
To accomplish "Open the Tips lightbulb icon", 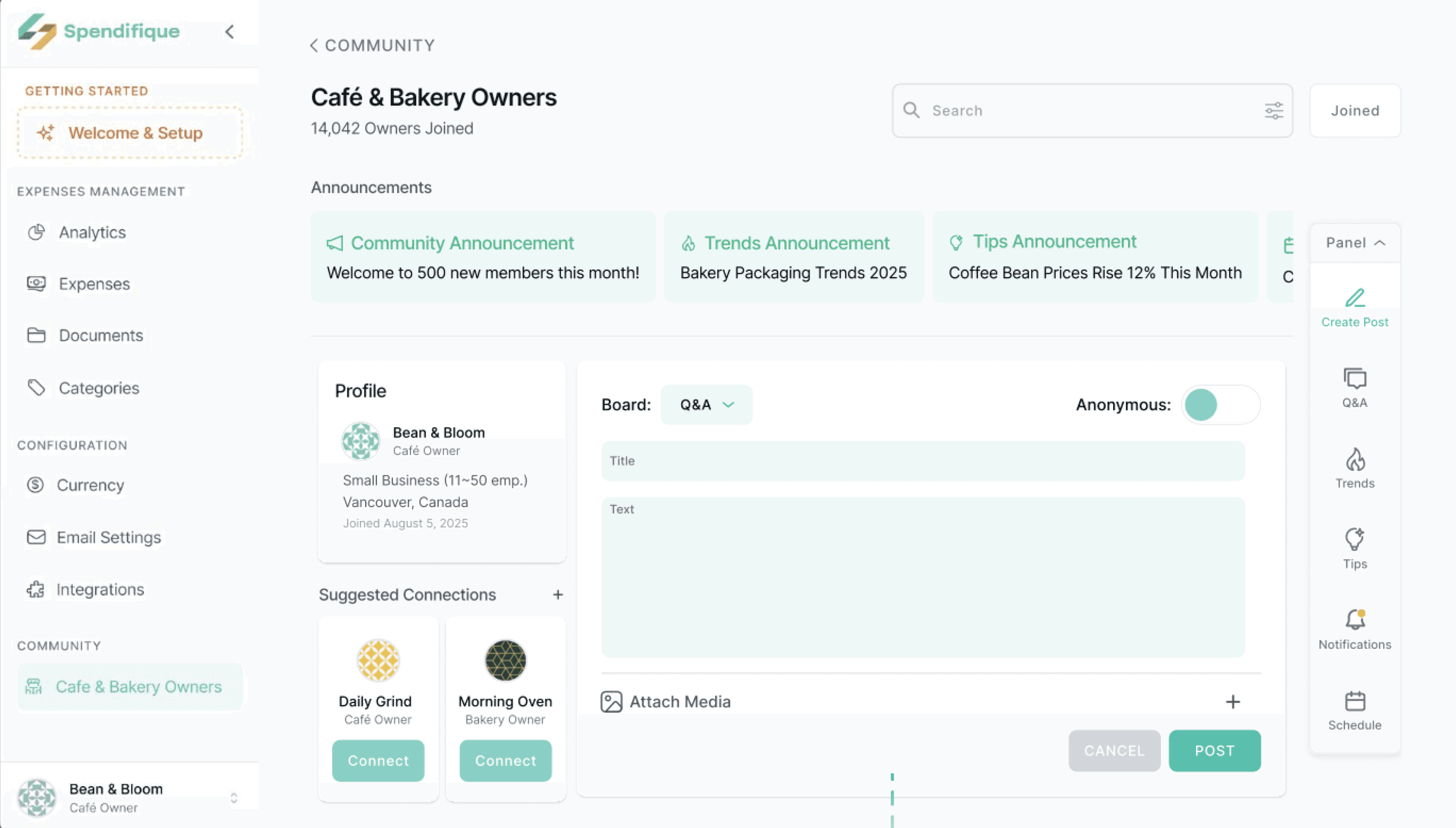I will pyautogui.click(x=1354, y=548).
